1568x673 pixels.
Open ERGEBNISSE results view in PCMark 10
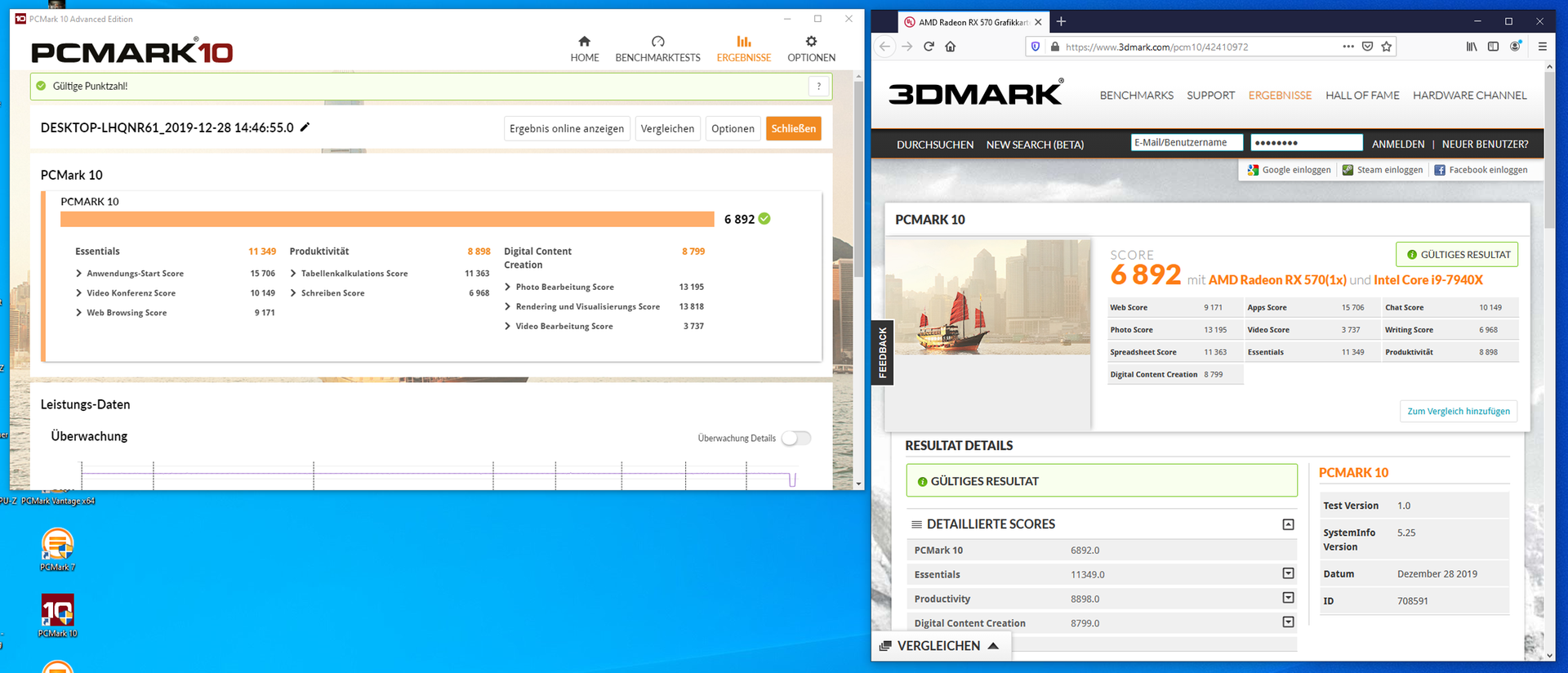tap(743, 49)
